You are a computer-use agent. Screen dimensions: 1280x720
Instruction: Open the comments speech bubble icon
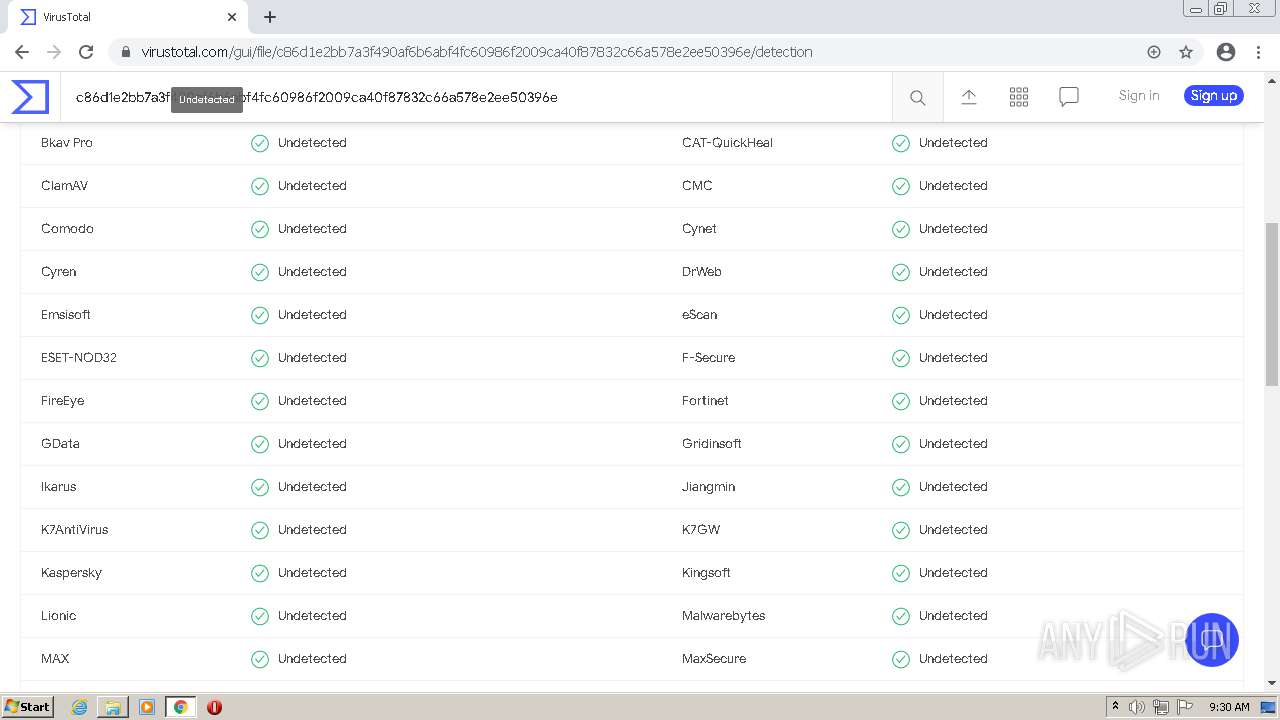(x=1069, y=97)
